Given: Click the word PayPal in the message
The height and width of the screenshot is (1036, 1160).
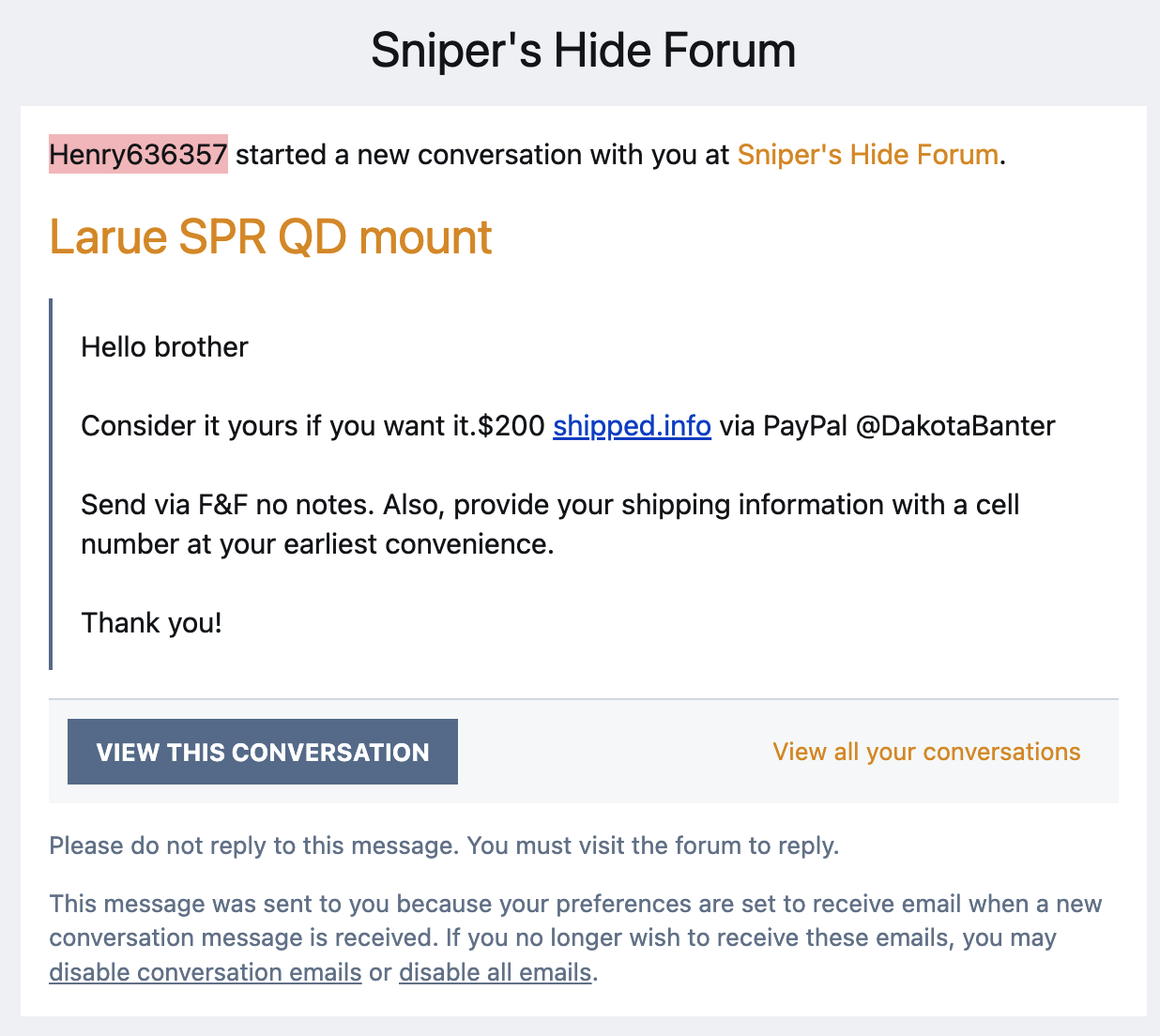Looking at the screenshot, I should tap(805, 426).
